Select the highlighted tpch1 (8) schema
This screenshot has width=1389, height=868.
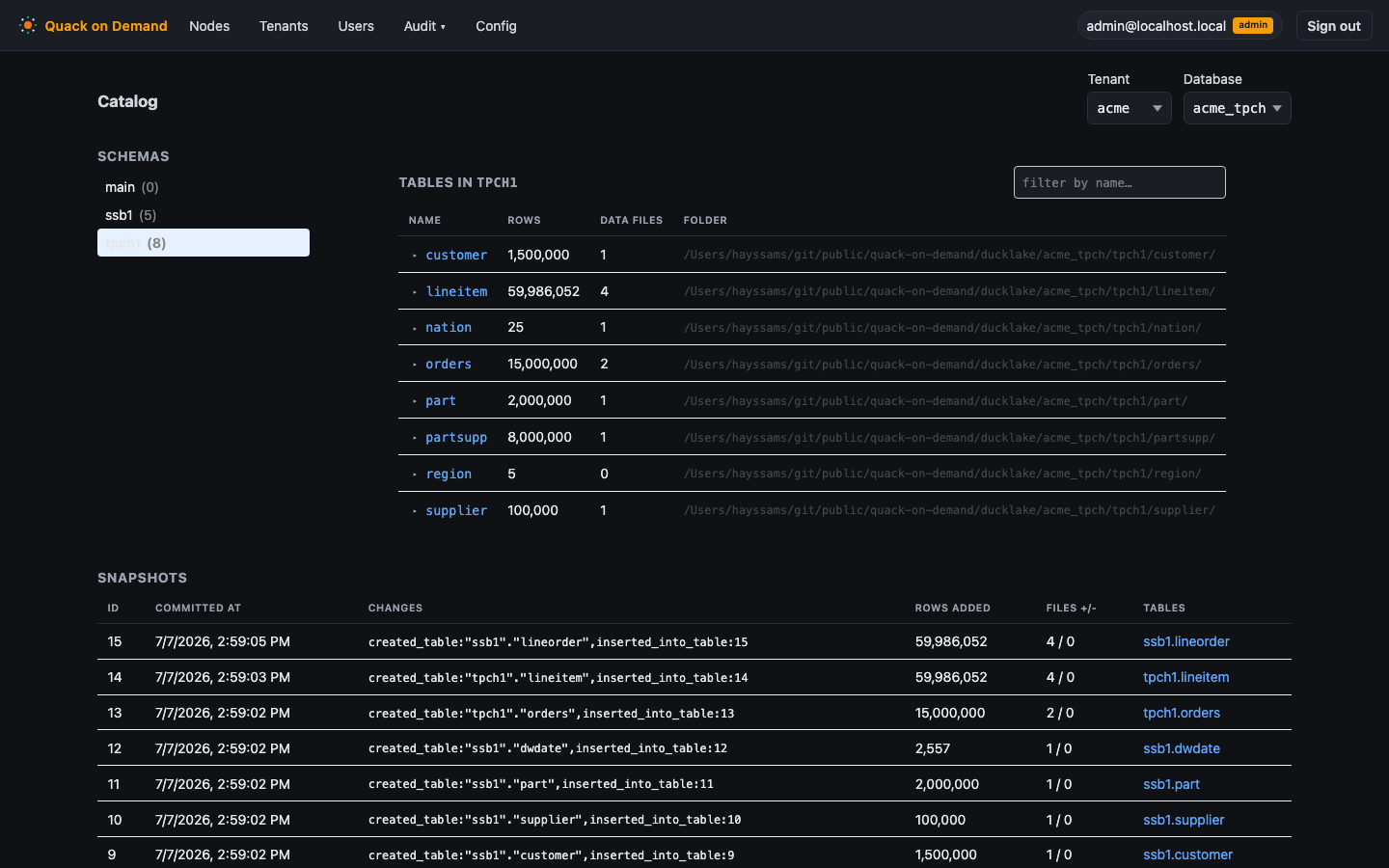click(x=204, y=243)
